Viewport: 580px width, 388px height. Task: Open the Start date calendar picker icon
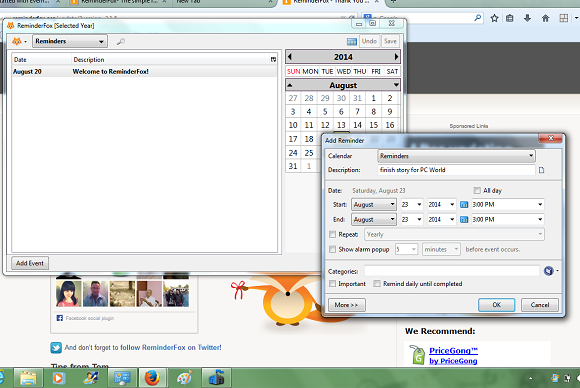[x=464, y=205]
